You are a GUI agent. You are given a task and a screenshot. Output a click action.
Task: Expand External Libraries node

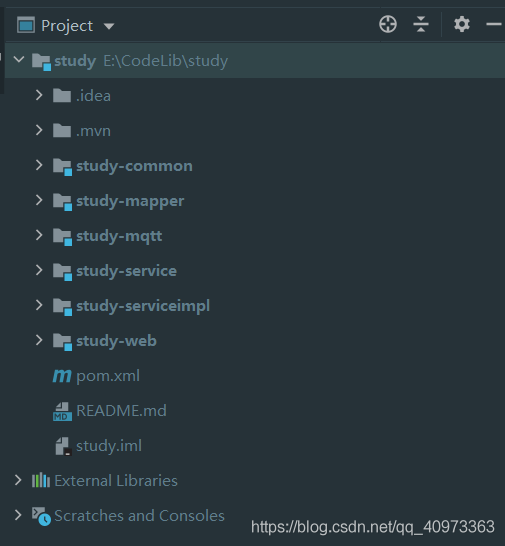pos(18,480)
